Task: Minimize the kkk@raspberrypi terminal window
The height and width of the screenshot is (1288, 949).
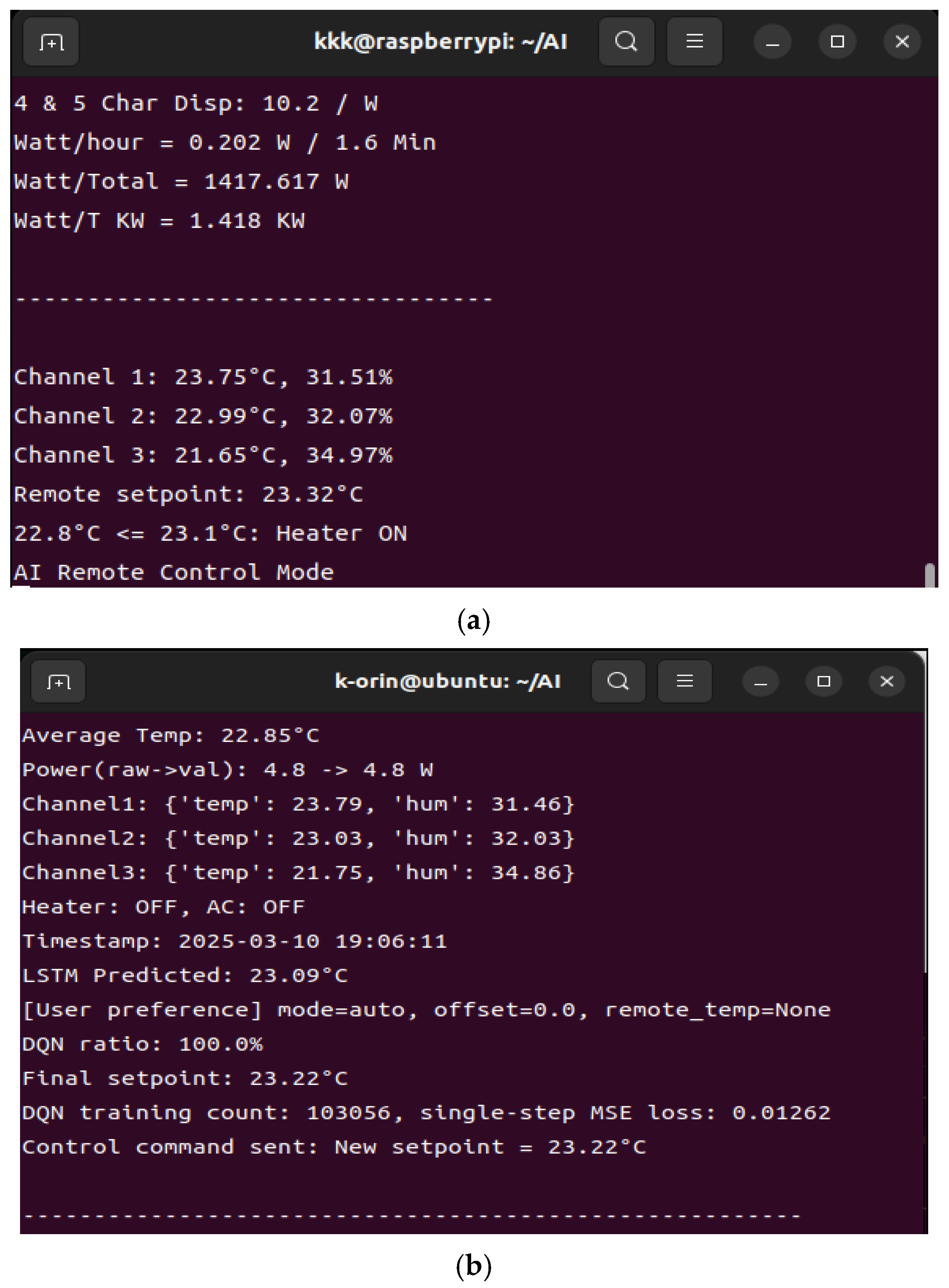Action: click(773, 42)
